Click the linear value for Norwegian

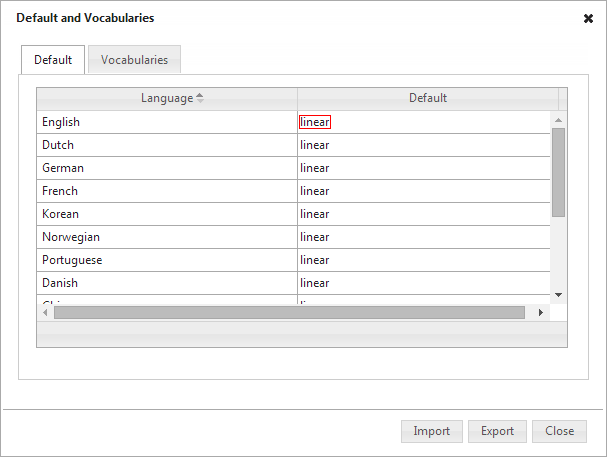coord(314,237)
